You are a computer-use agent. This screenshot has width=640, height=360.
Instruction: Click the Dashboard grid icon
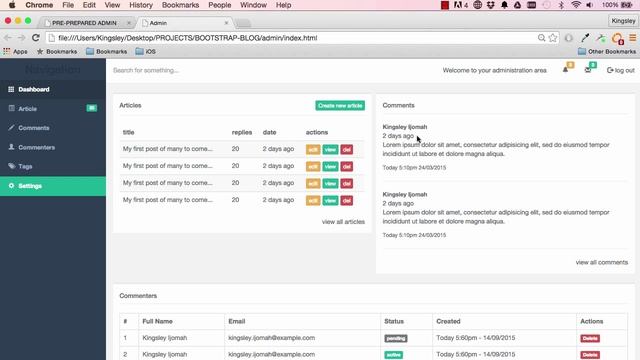pos(11,89)
